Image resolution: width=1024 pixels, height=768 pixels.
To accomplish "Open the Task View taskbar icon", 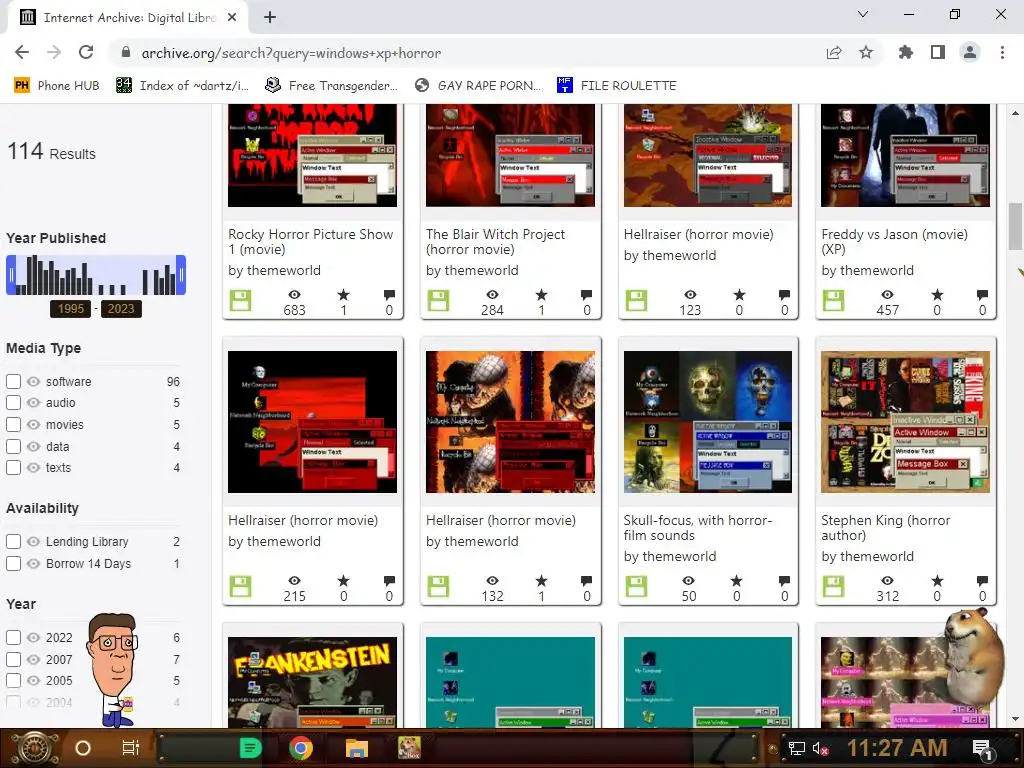I will 131,748.
